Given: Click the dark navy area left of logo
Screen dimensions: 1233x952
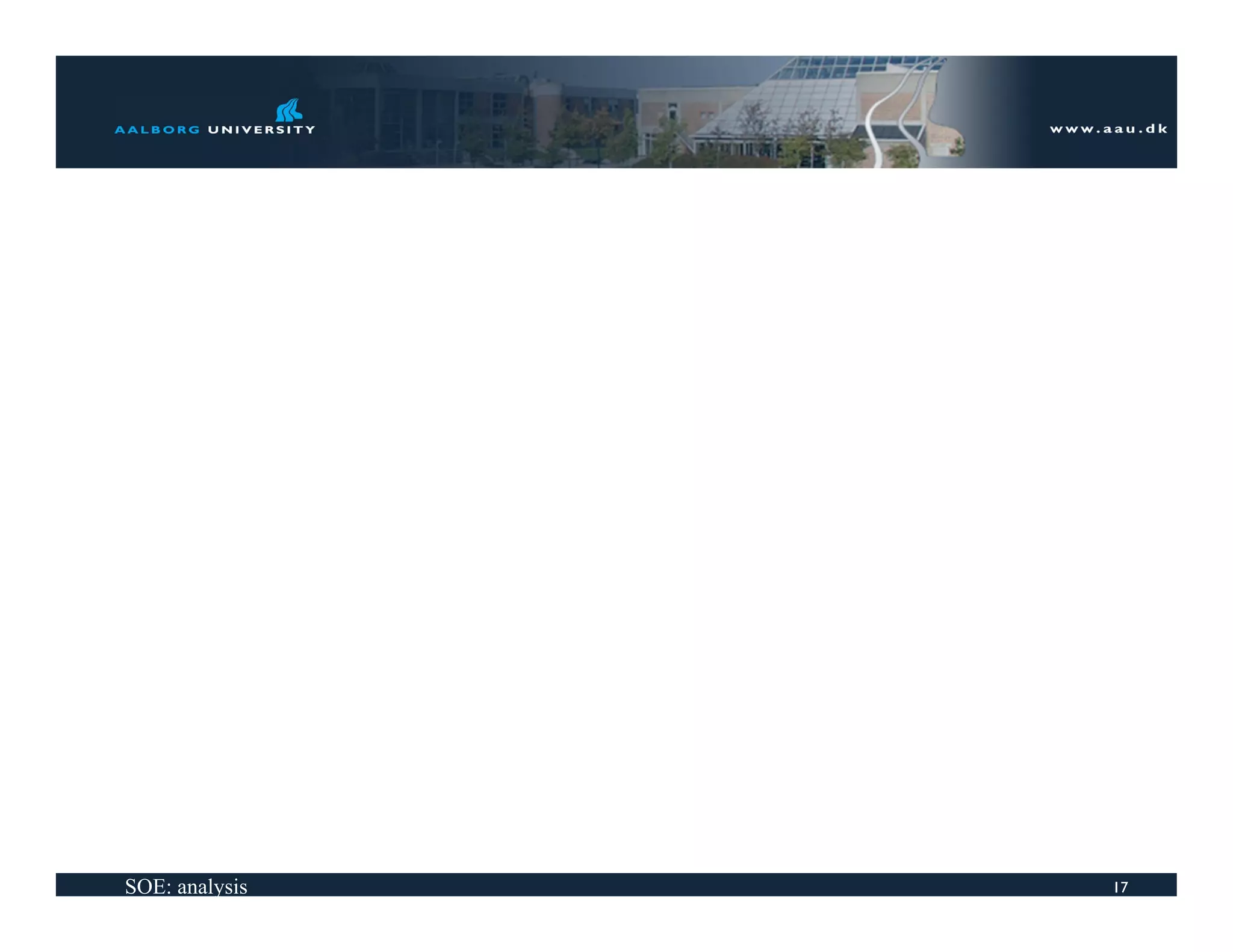Looking at the screenshot, I should coord(84,111).
